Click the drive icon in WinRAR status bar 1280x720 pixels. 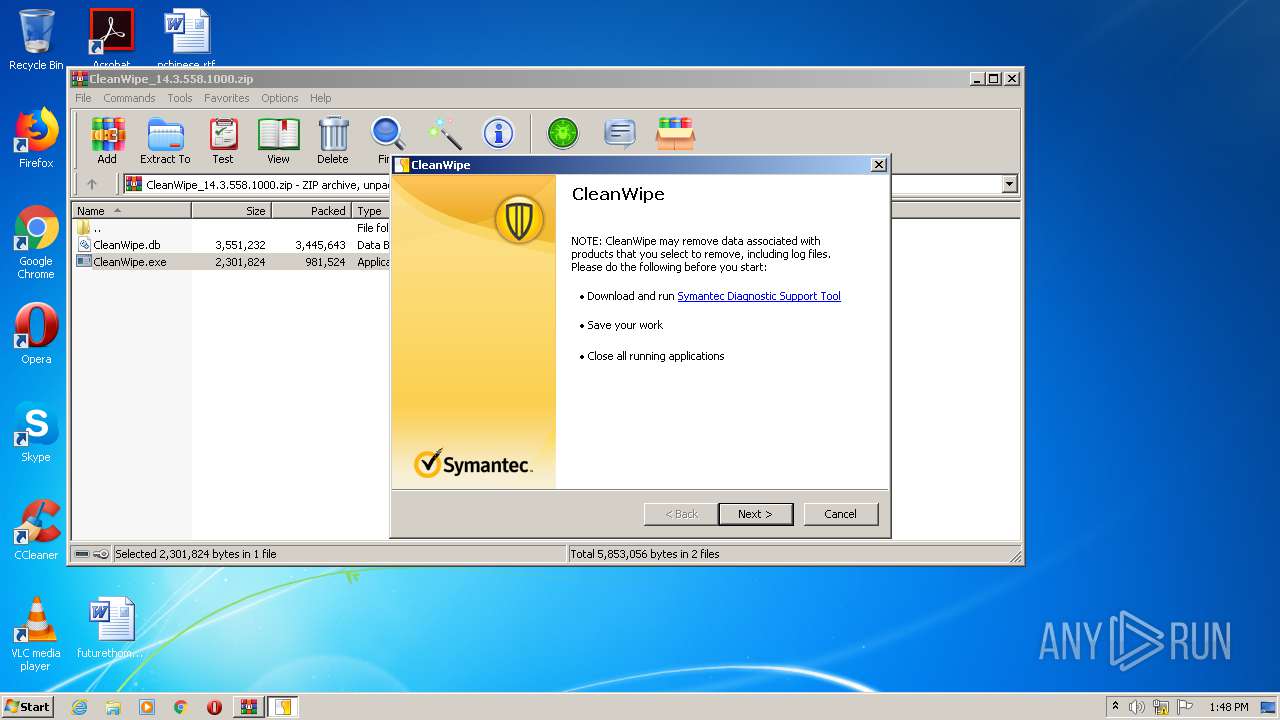click(82, 554)
